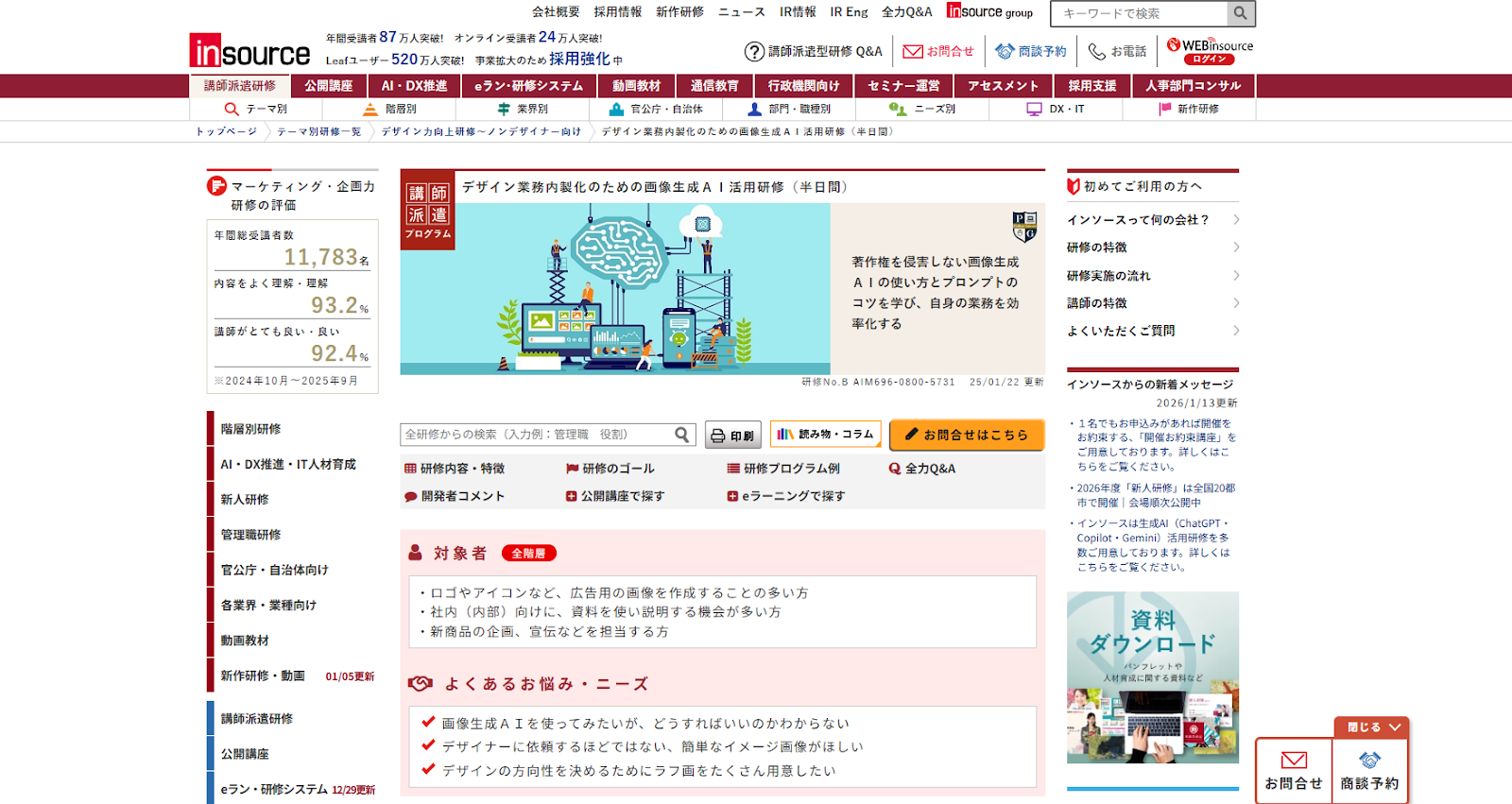Open the 採用支援 main tab
The height and width of the screenshot is (804, 1512).
pos(1092,86)
